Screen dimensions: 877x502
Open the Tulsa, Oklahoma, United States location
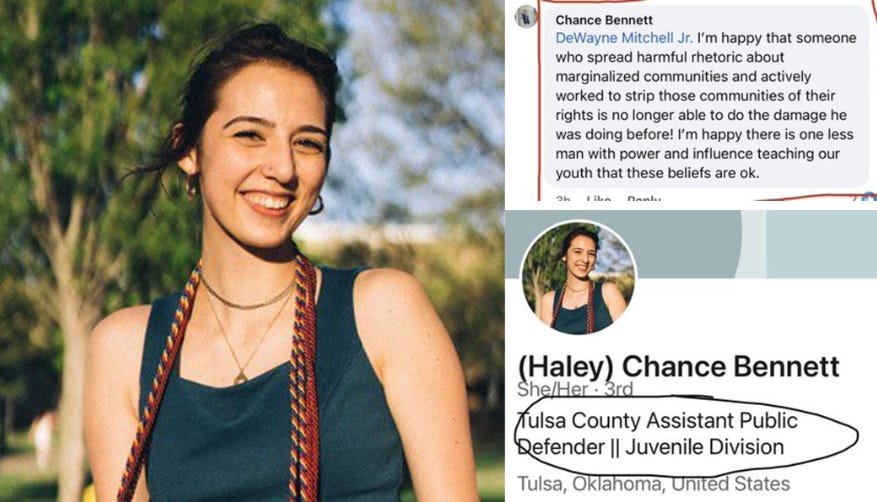click(653, 484)
